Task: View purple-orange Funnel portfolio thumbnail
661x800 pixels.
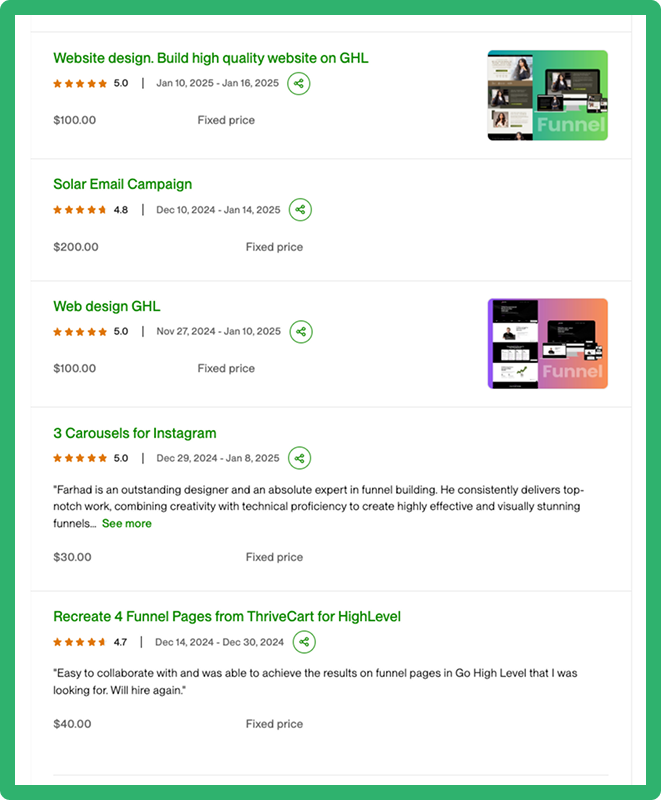Action: click(x=548, y=344)
